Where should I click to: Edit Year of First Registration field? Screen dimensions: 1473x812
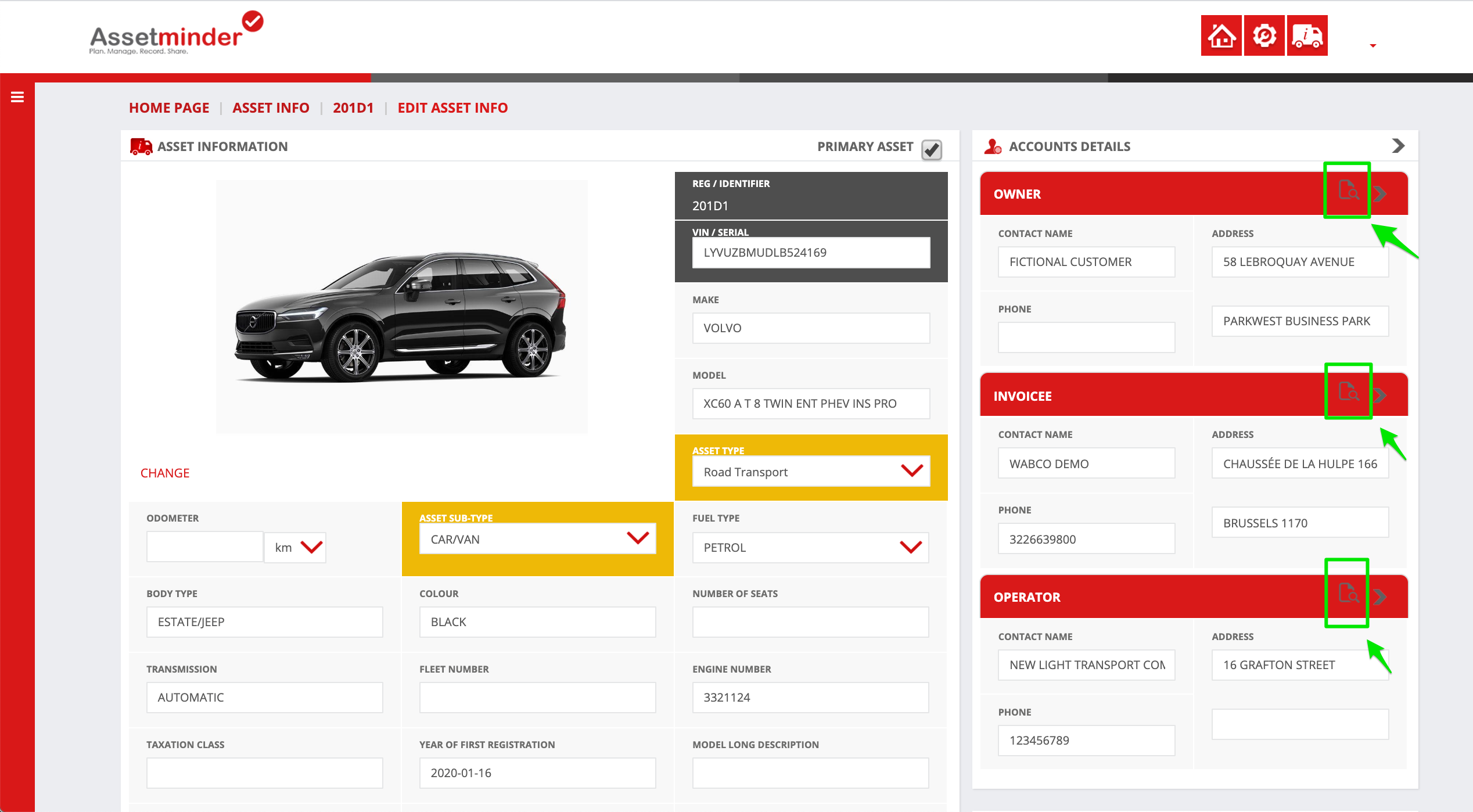tap(538, 773)
